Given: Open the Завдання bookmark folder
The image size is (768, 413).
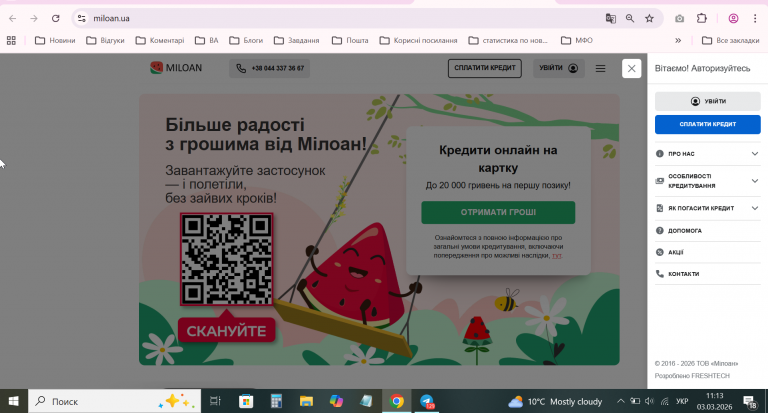Looking at the screenshot, I should click(x=296, y=41).
